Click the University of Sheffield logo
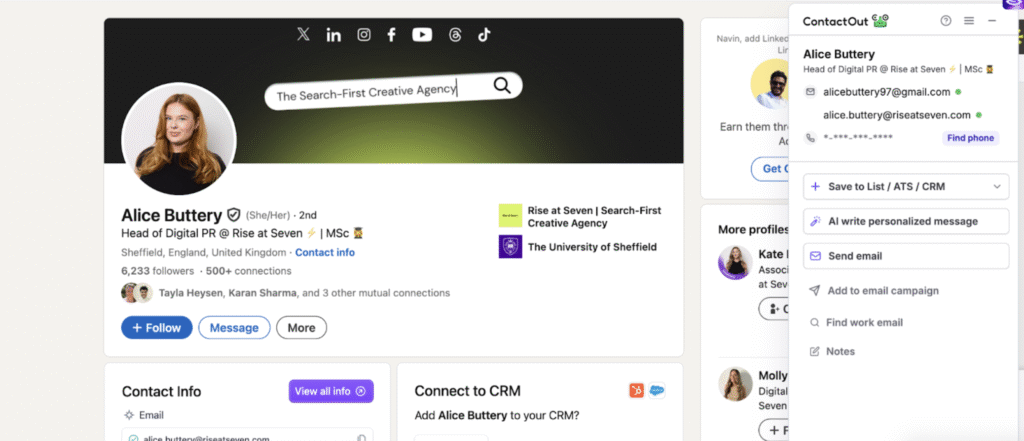 (510, 247)
